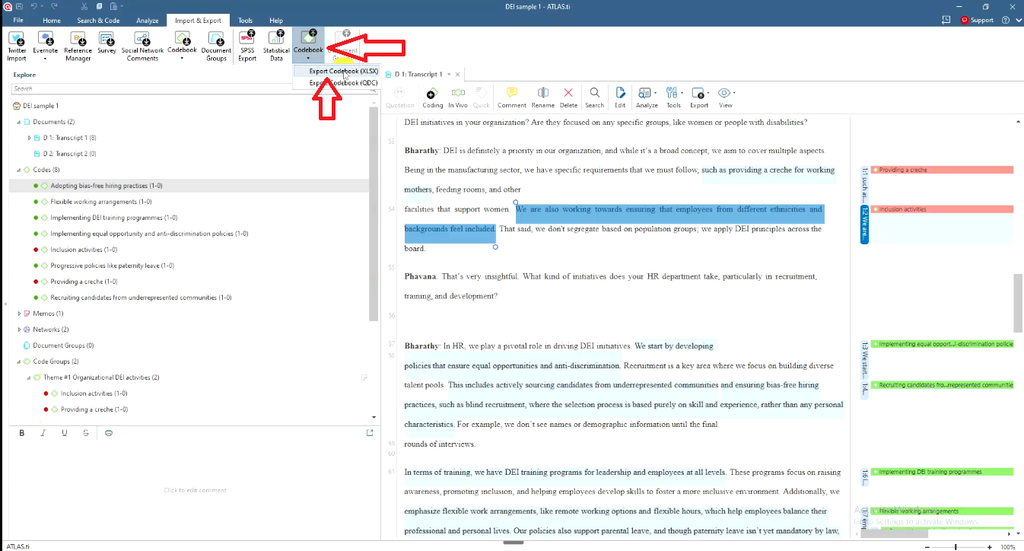Viewport: 1024px width, 551px height.
Task: Open the Help question mark icon
Action: [1006, 20]
